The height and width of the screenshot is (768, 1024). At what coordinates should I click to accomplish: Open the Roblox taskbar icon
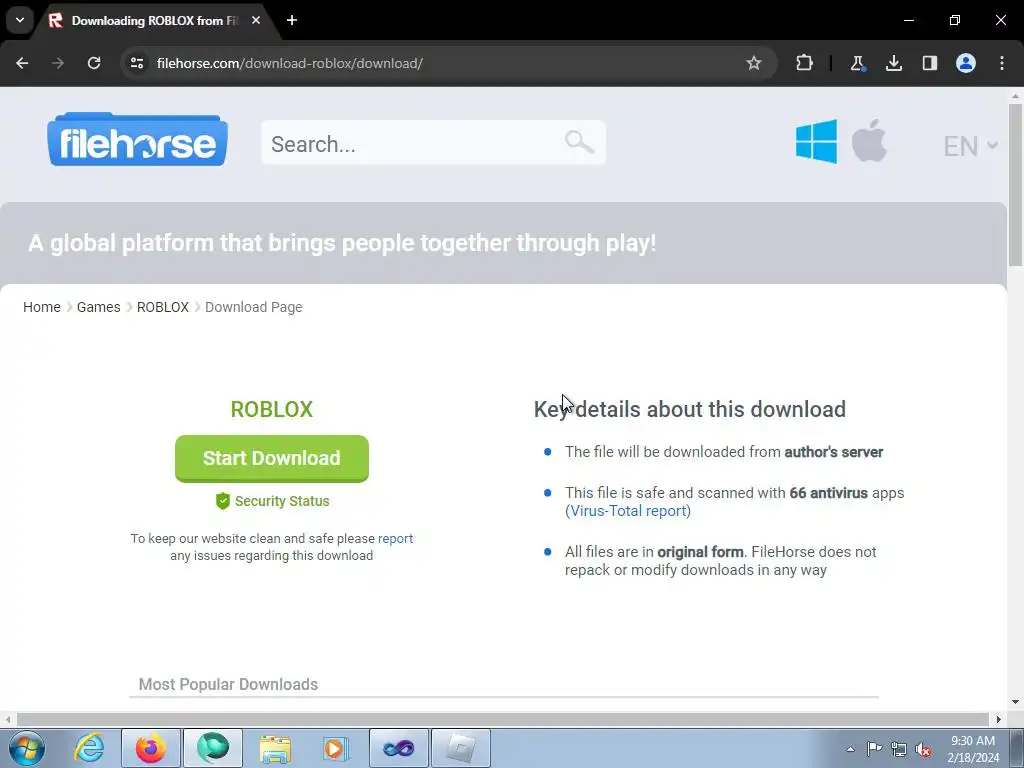pyautogui.click(x=460, y=748)
